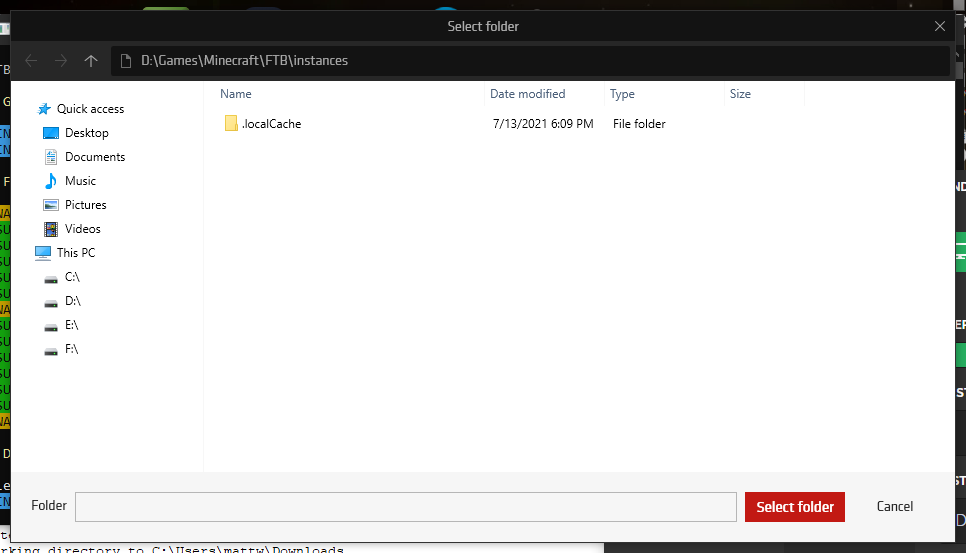Select the .localCache folder

pos(272,124)
